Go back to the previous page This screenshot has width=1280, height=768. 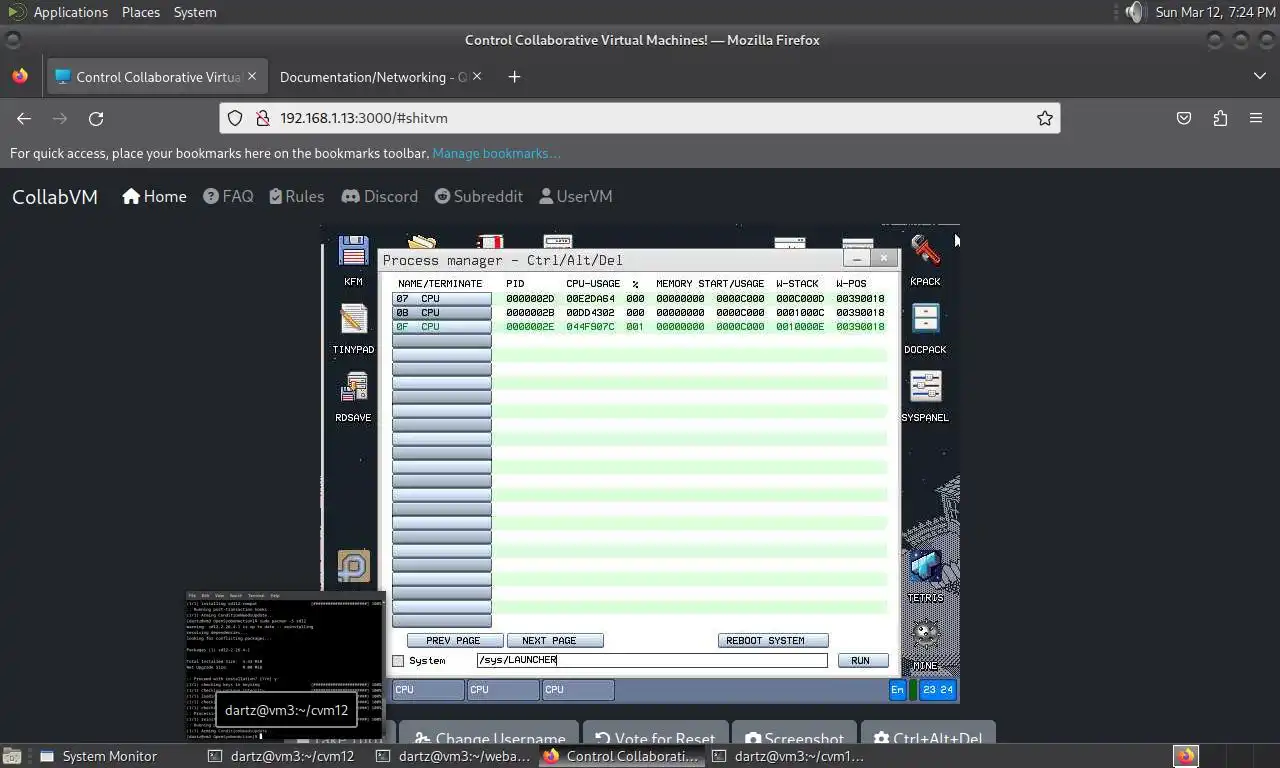(24, 118)
